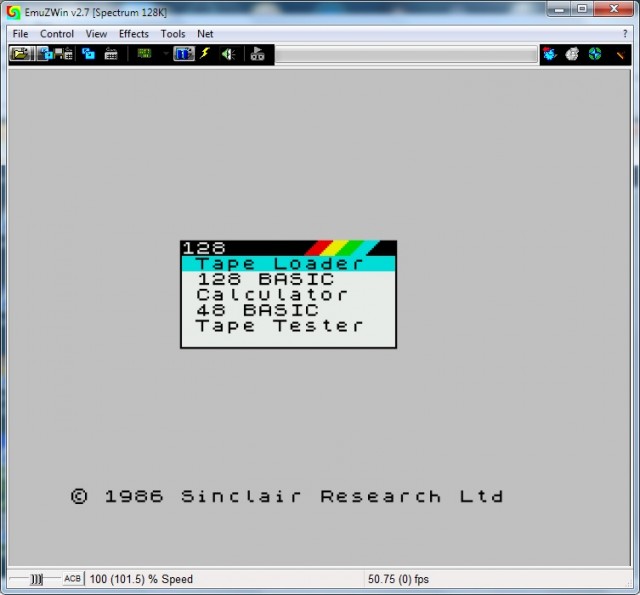The height and width of the screenshot is (595, 640).
Task: Open the Control menu
Action: pos(57,34)
